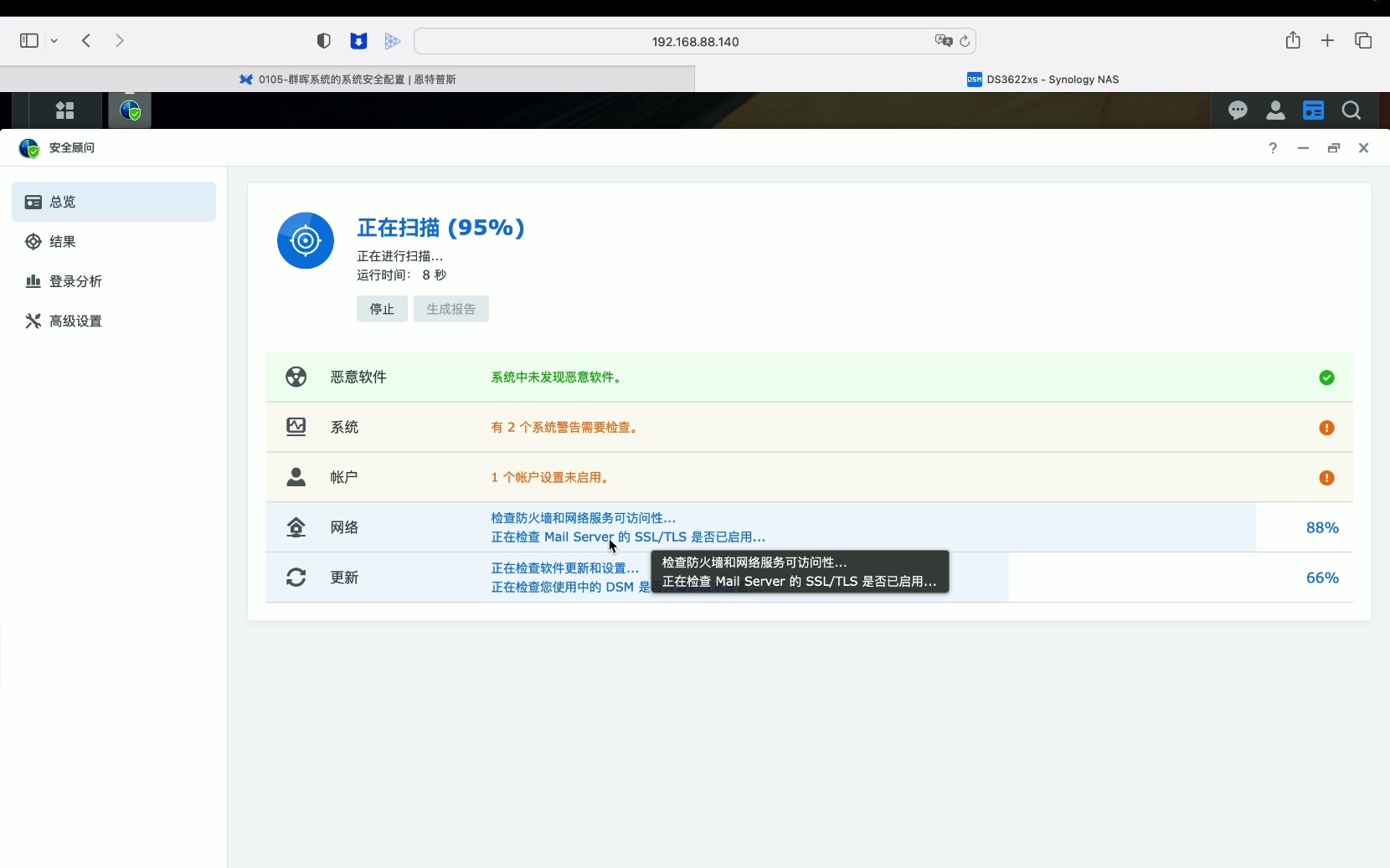The image size is (1390, 868).
Task: Switch to the DS3622xs - Synology NAS tab
Action: point(1042,80)
